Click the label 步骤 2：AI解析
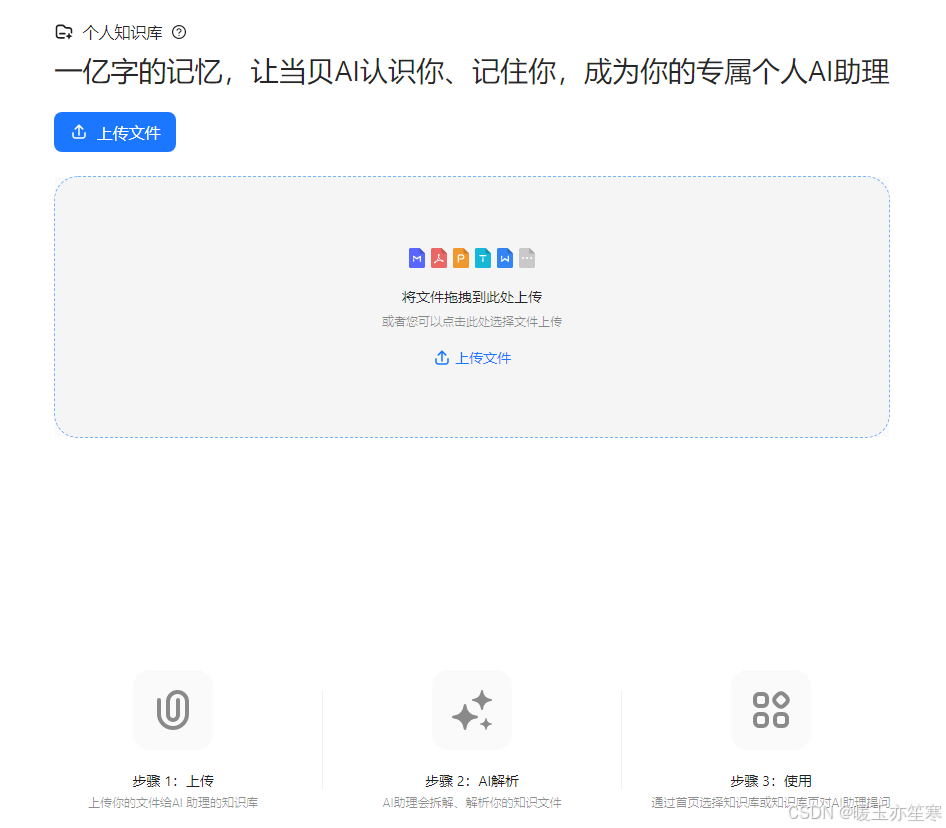This screenshot has height=828, width=946. [472, 781]
